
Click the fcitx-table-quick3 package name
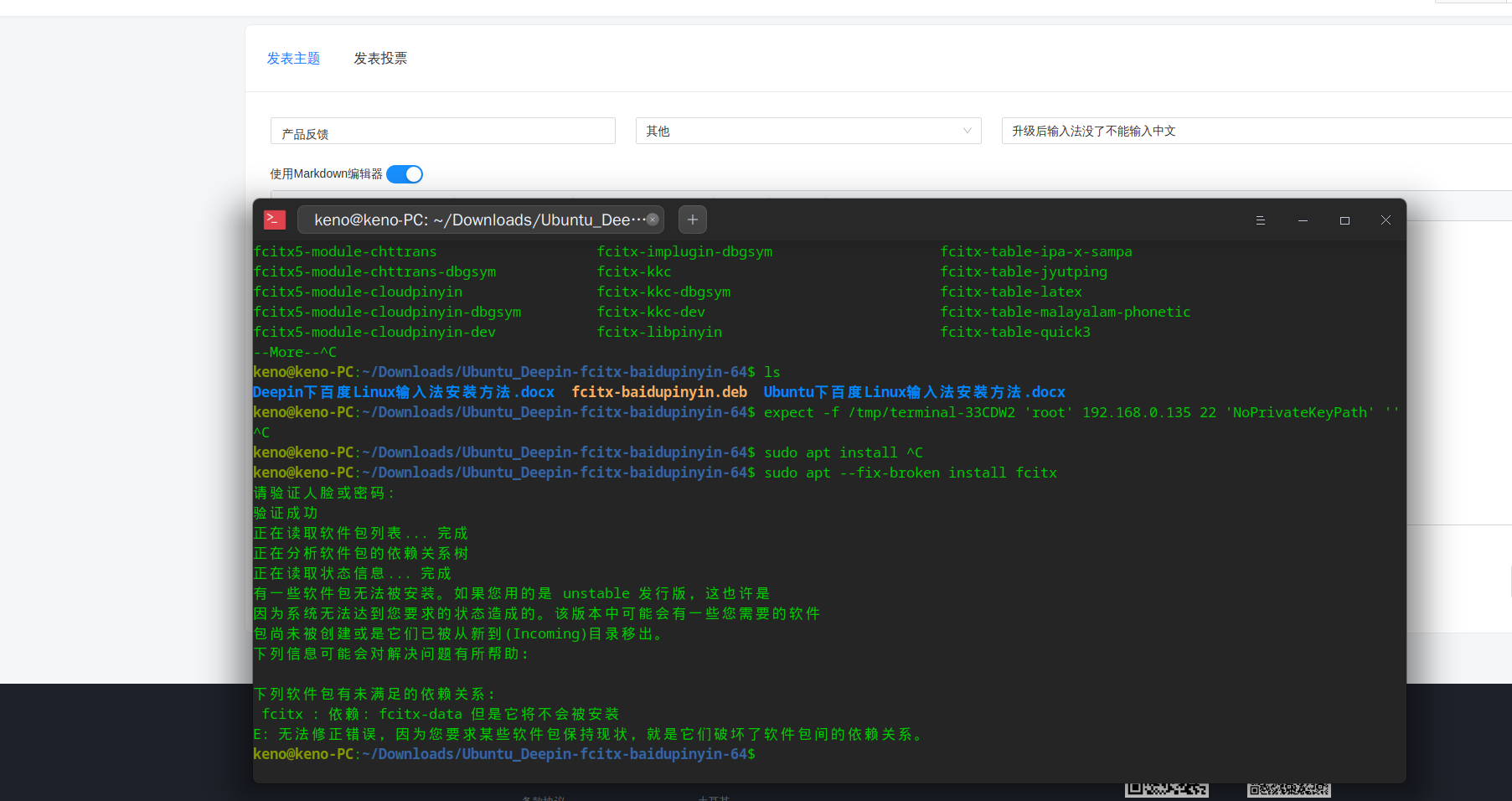coord(1015,332)
